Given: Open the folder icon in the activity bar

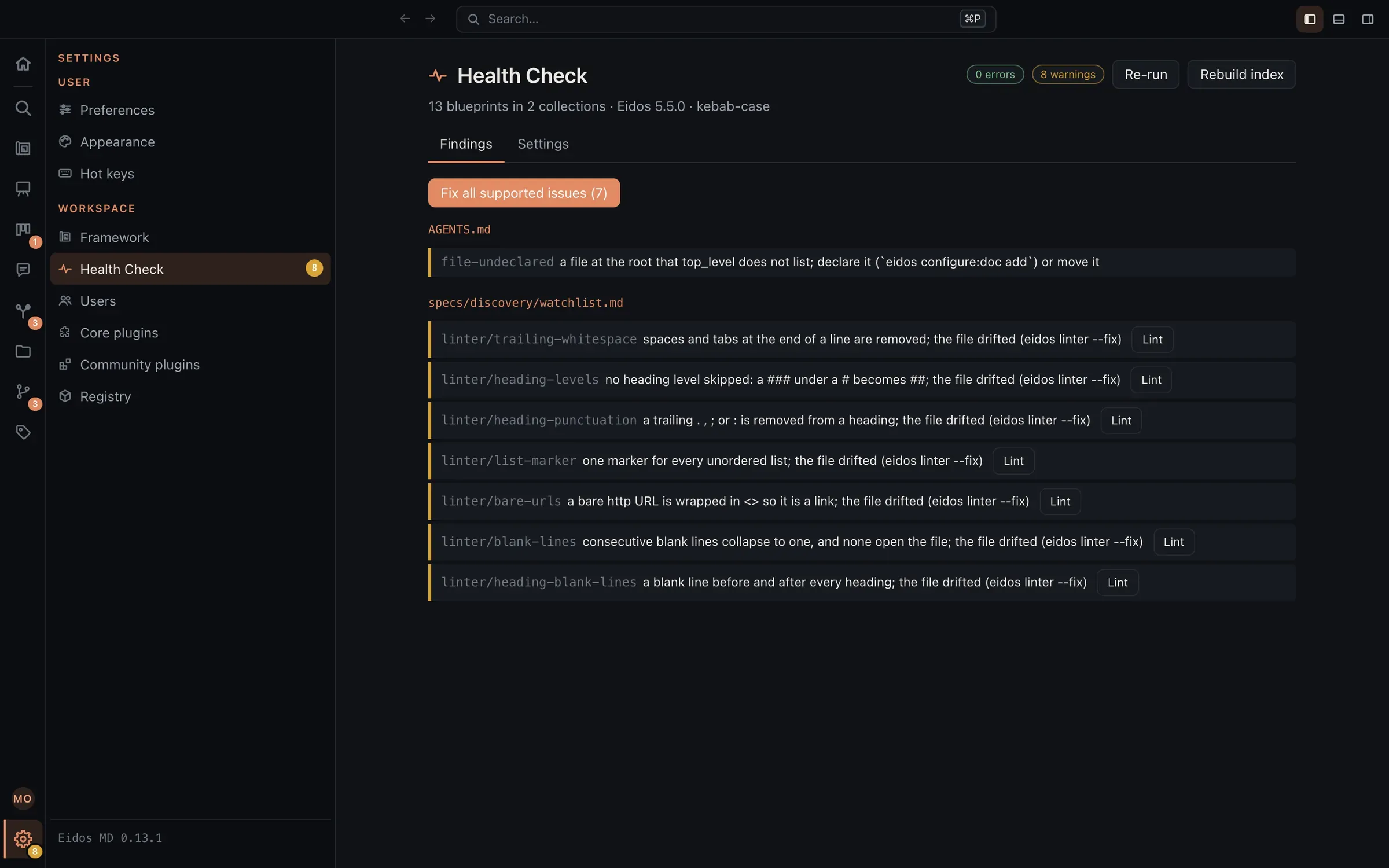Looking at the screenshot, I should [x=23, y=351].
